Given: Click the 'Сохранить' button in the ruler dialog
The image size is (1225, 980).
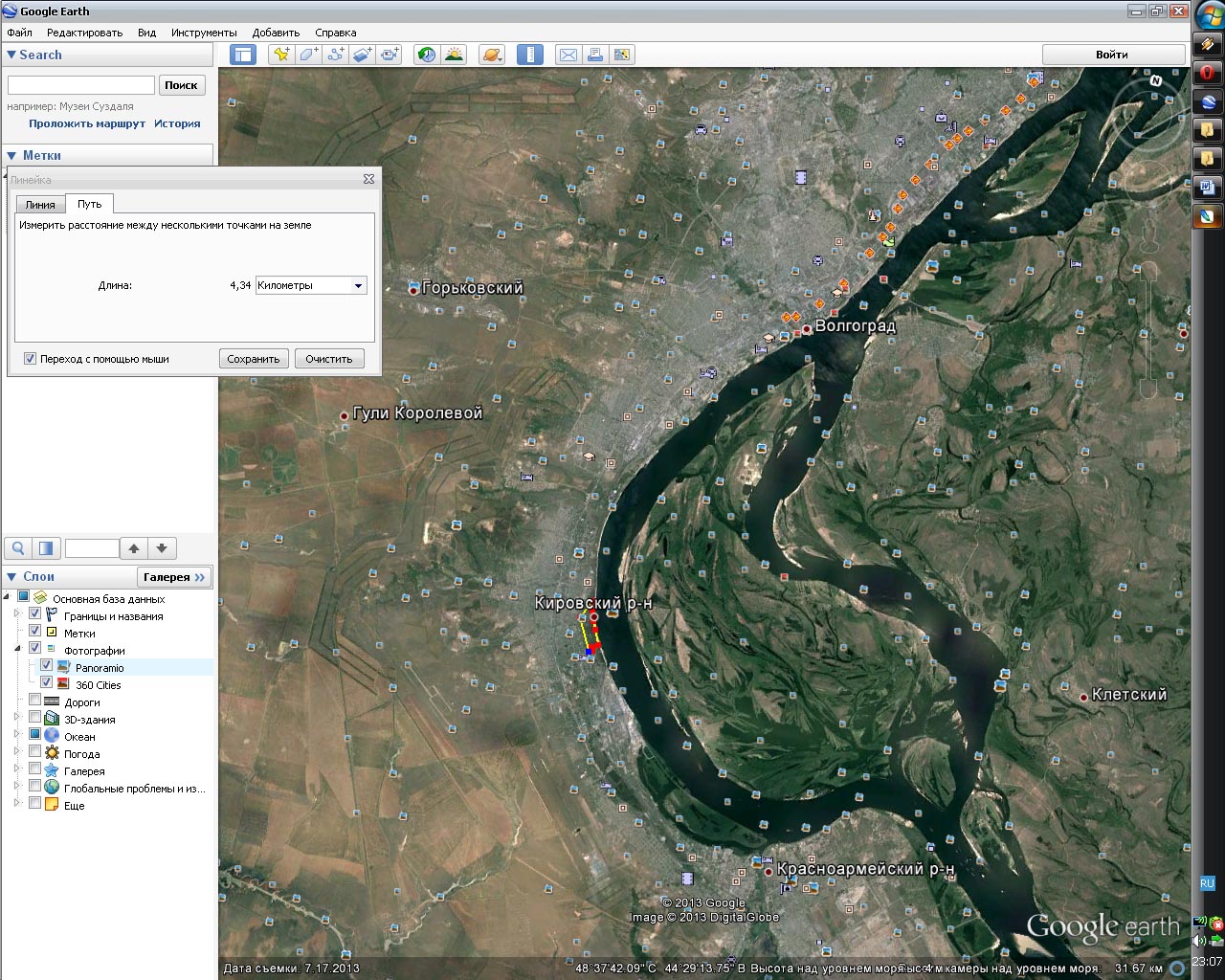Looking at the screenshot, I should [254, 359].
